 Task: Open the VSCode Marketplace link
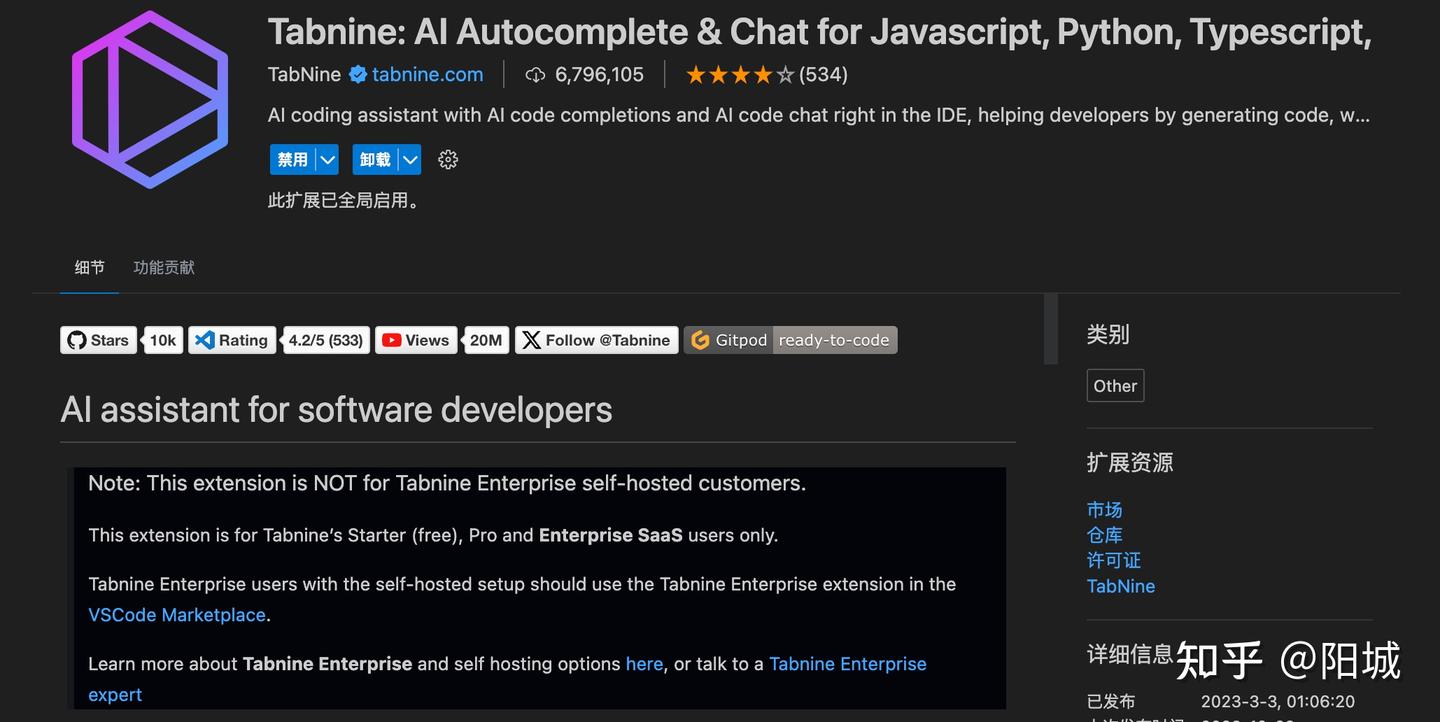coord(177,615)
